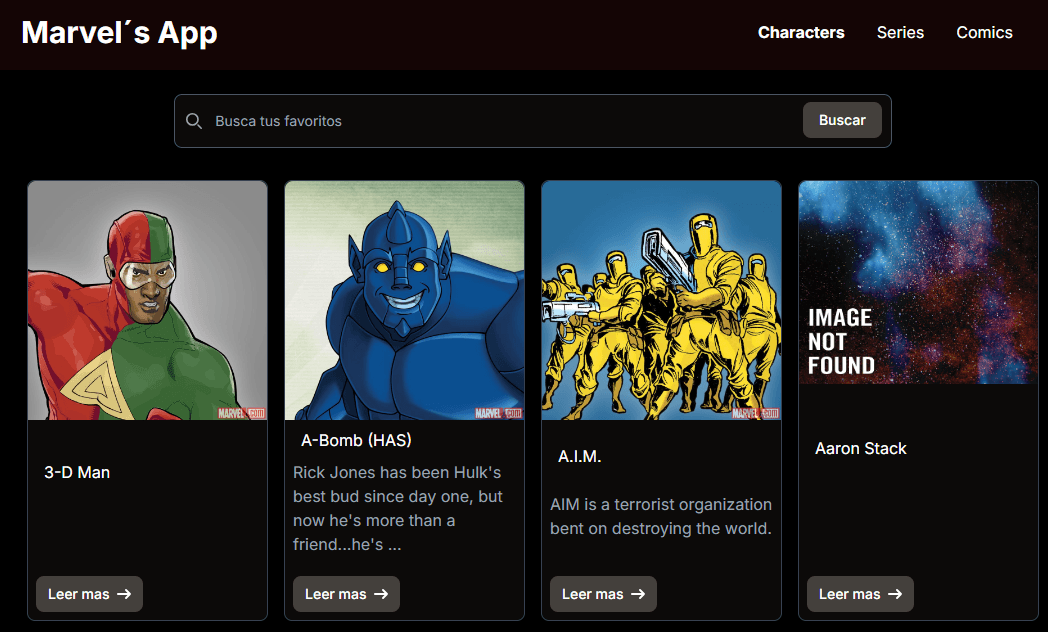Click the A.I.M. card title

click(579, 456)
